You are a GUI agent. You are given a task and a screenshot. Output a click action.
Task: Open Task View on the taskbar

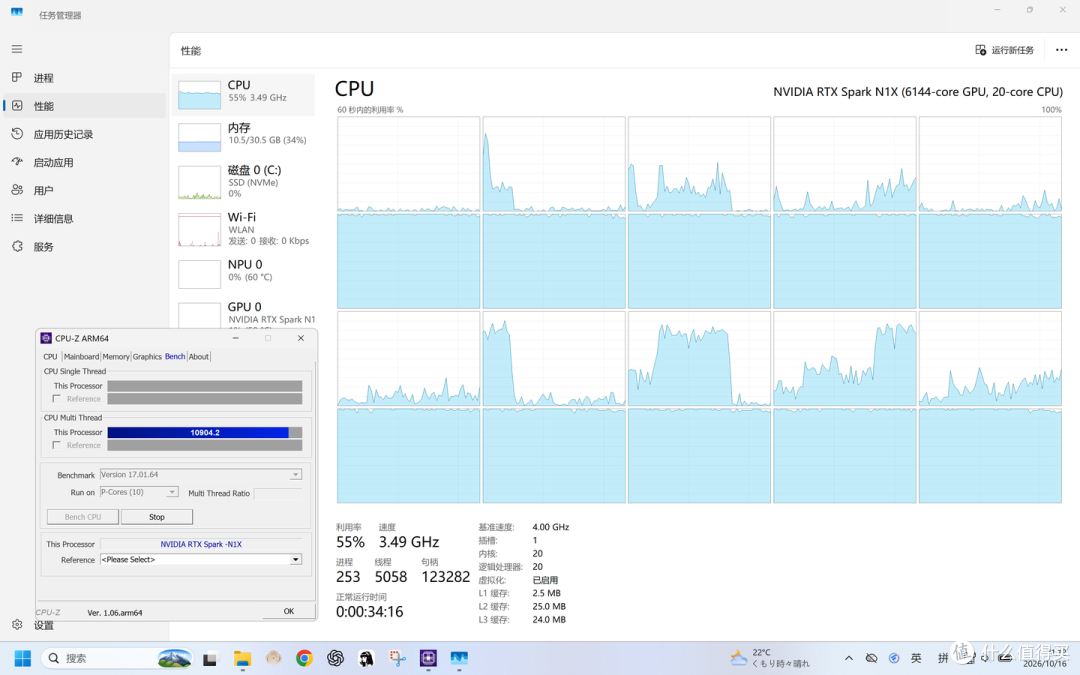tap(209, 659)
